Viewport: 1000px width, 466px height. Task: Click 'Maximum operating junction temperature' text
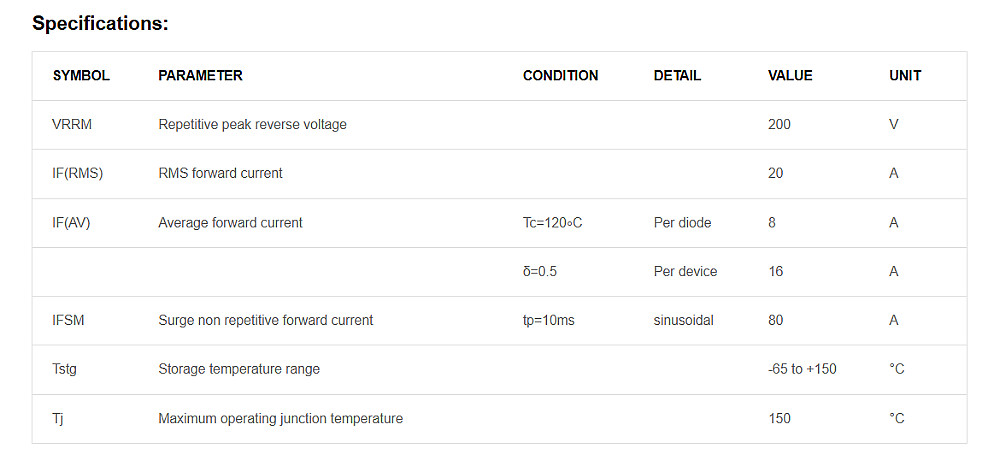[280, 419]
